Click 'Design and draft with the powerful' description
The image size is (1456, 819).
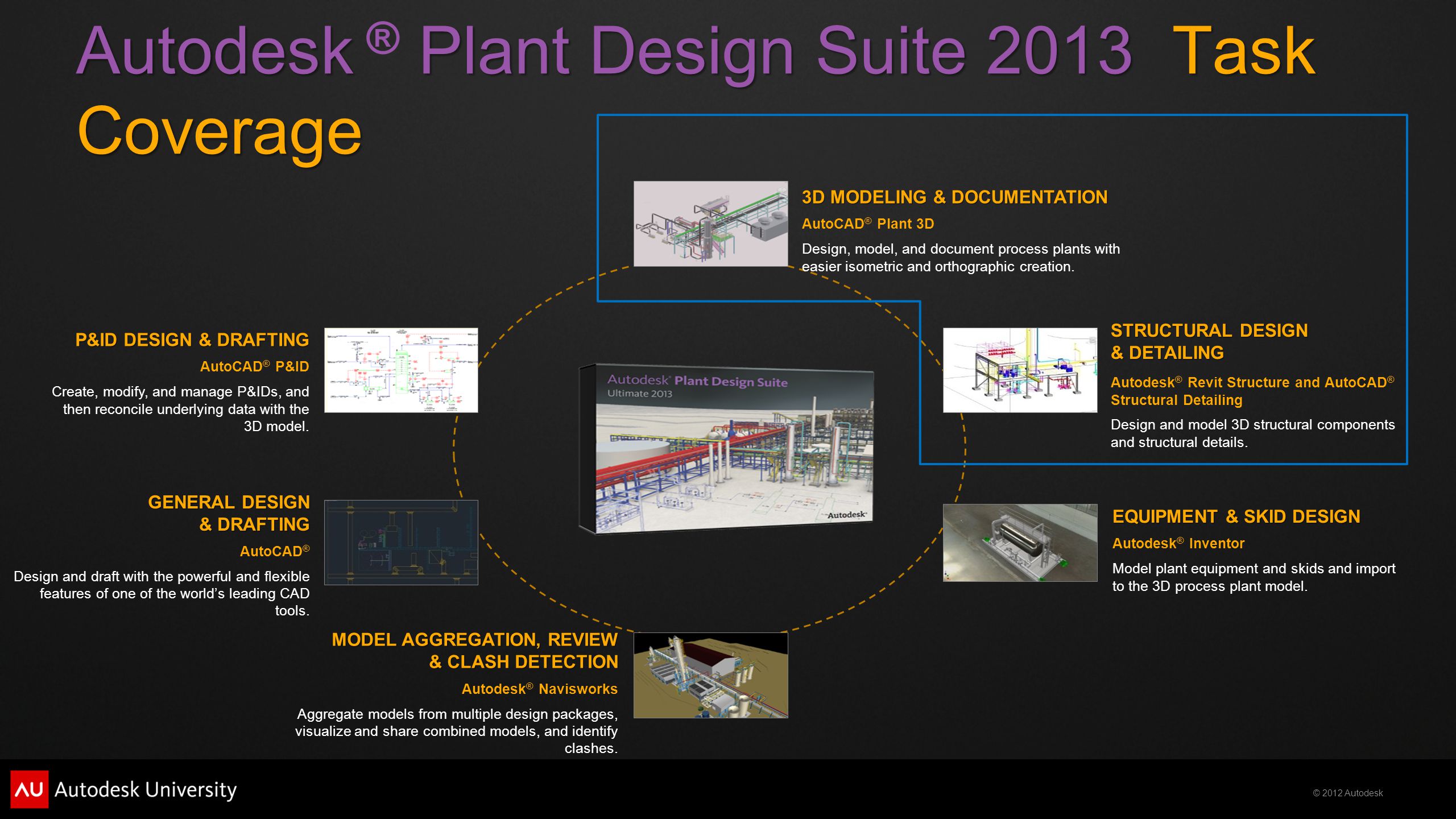[x=162, y=593]
